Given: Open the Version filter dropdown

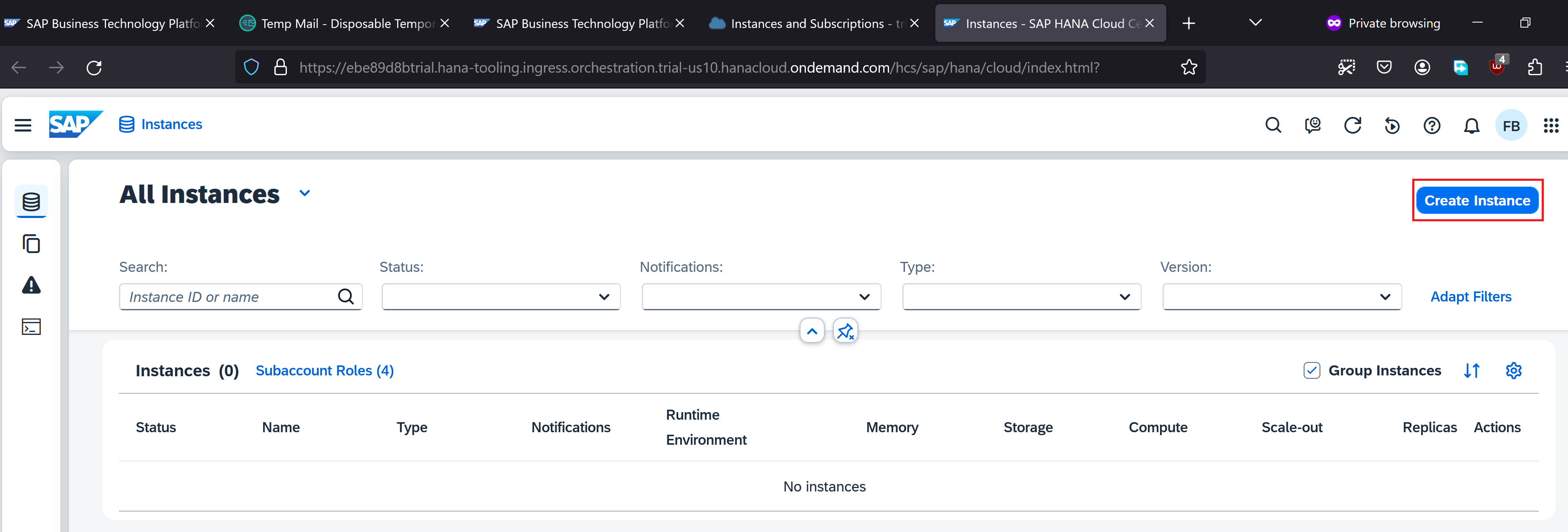Looking at the screenshot, I should tap(1281, 296).
